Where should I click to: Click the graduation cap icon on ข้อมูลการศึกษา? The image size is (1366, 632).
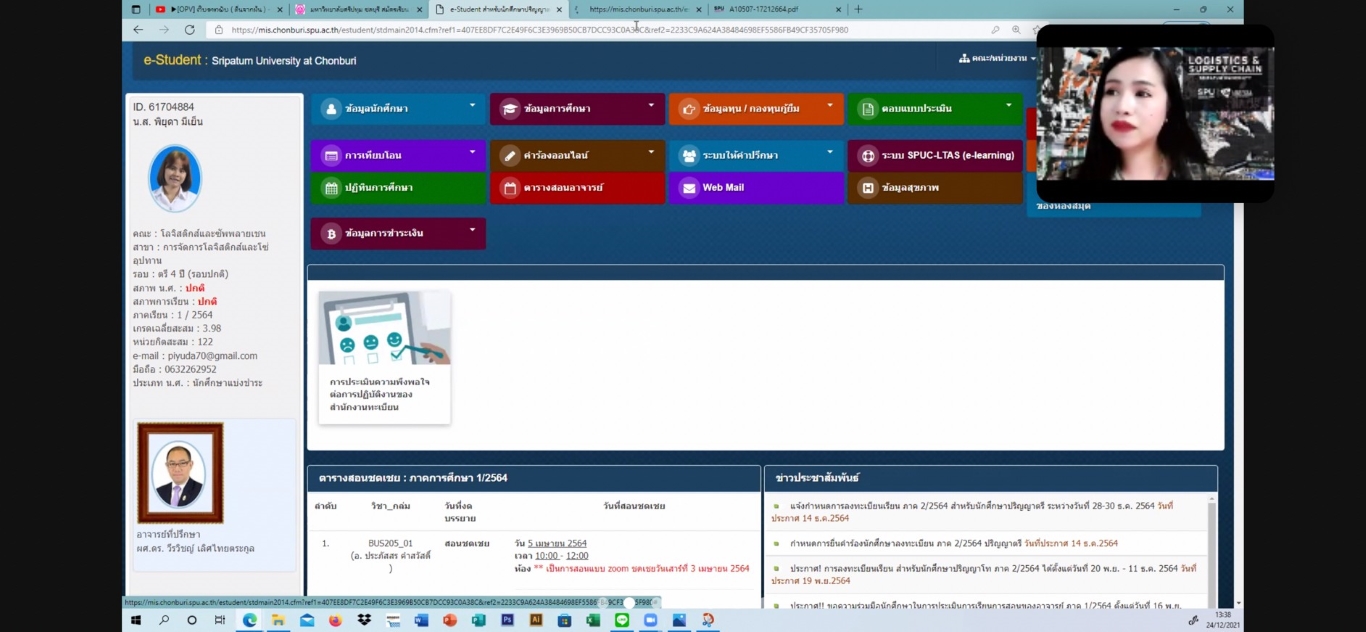coord(510,109)
